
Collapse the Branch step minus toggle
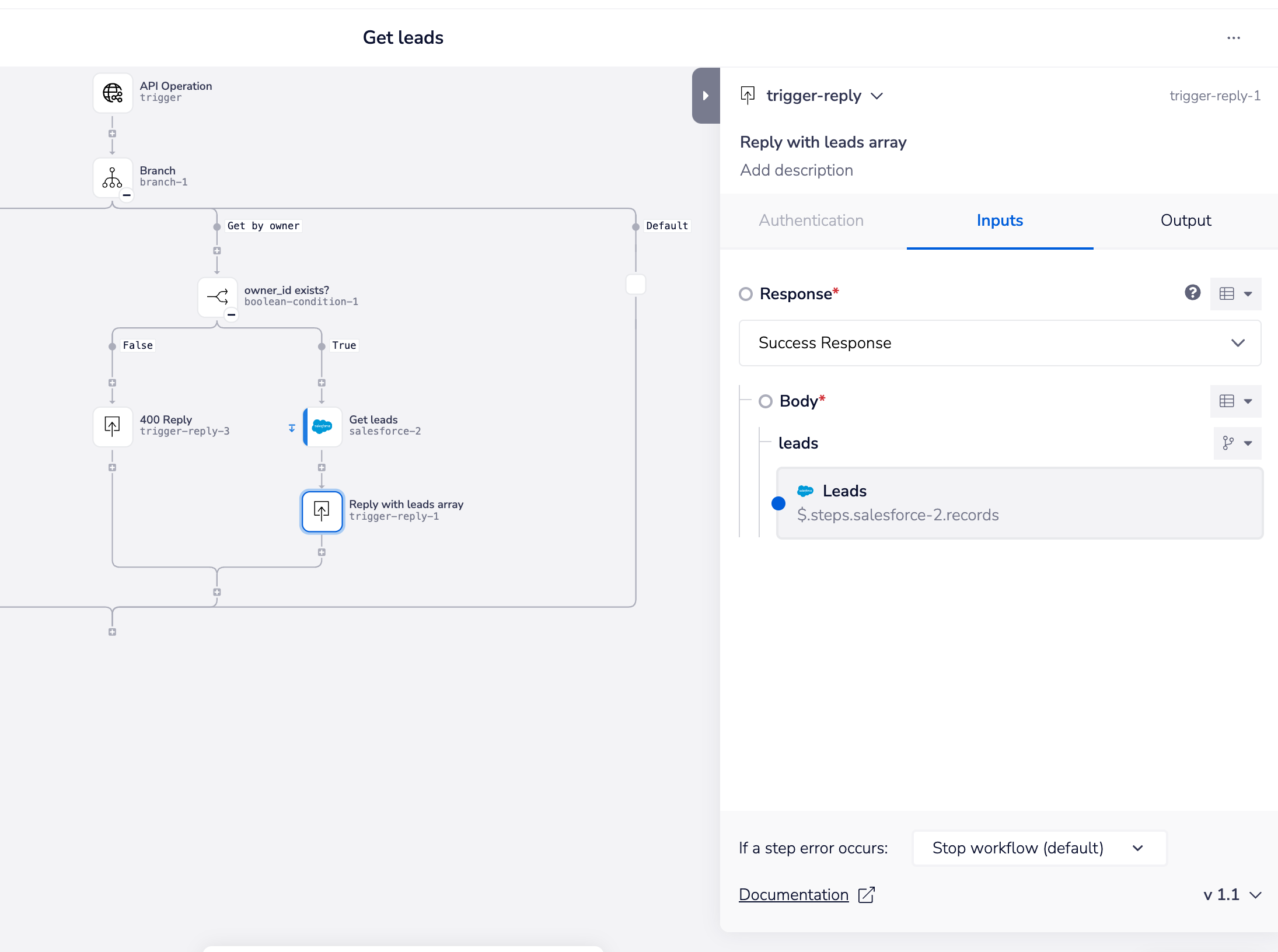pyautogui.click(x=127, y=195)
